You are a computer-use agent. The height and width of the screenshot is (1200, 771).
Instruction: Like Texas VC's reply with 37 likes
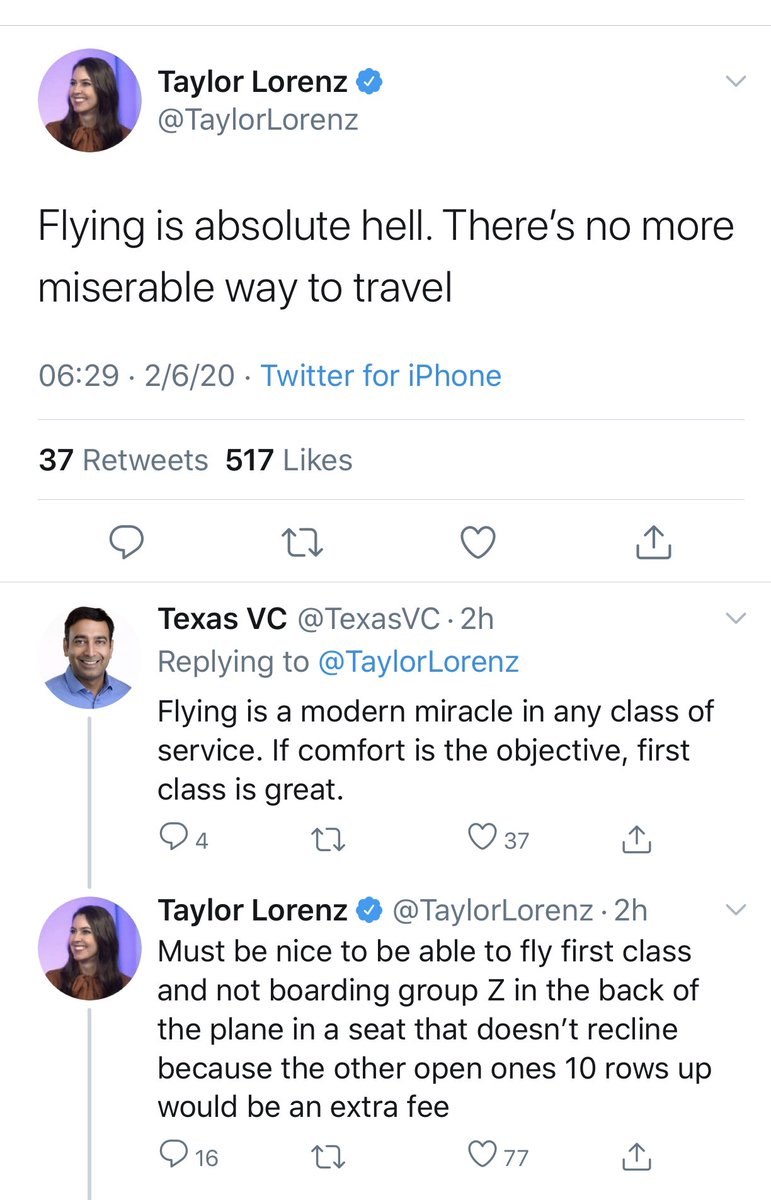[484, 839]
